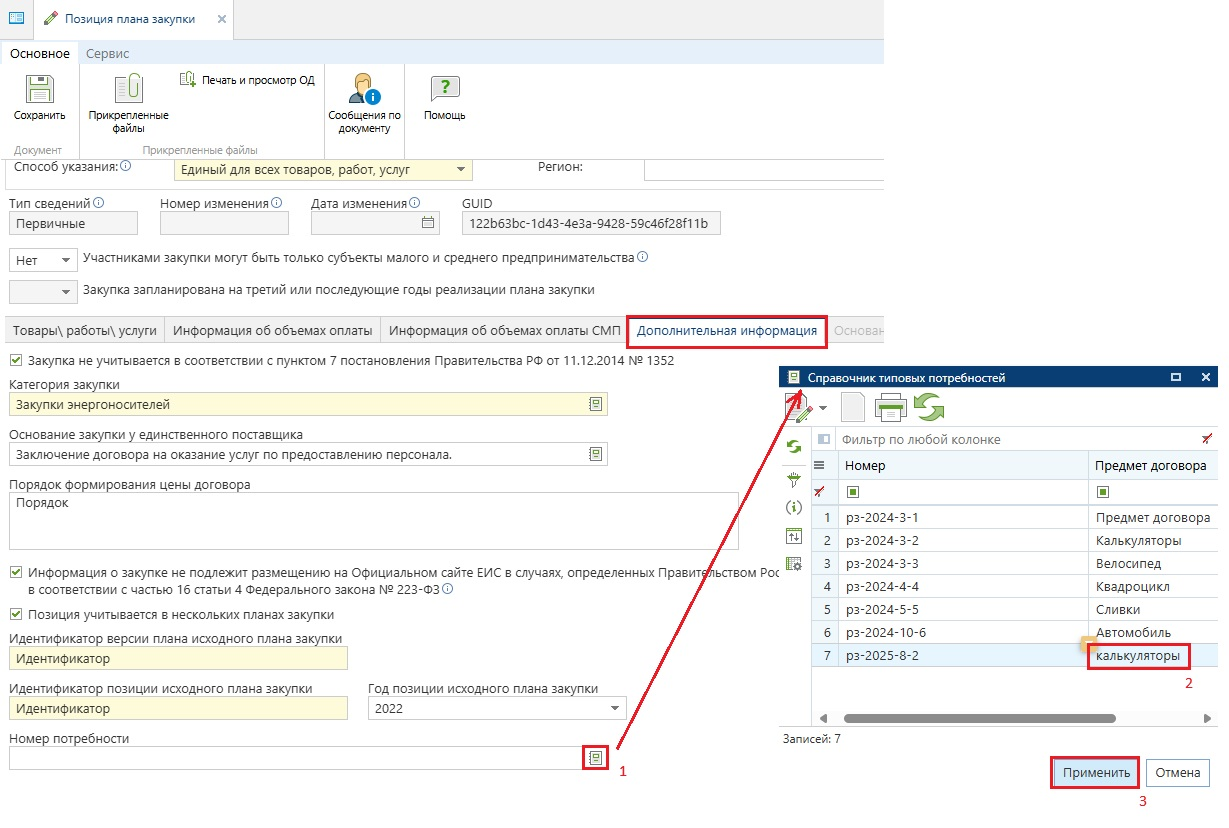
Task: Open dropdown for Закупка запланирована на третий год
Action: tap(66, 292)
